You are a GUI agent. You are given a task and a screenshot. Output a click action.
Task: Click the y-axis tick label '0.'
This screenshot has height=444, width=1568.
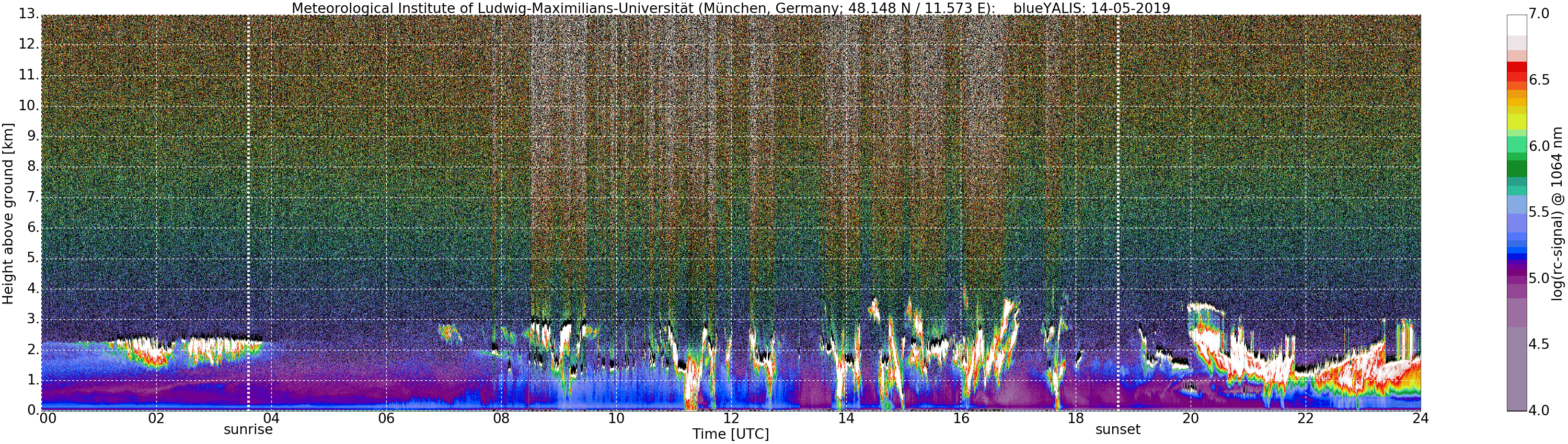pyautogui.click(x=32, y=410)
